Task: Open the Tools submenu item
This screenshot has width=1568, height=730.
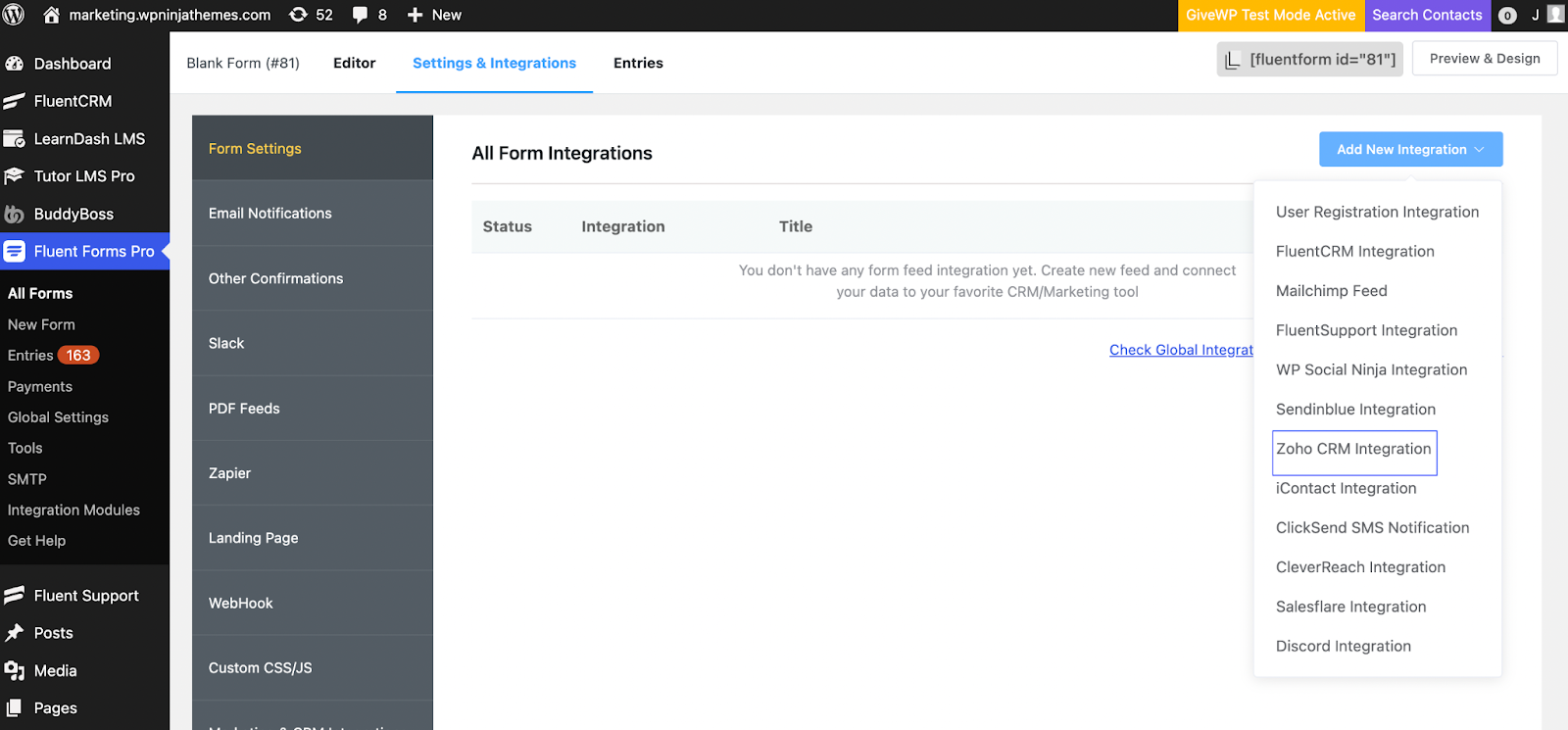Action: click(25, 448)
